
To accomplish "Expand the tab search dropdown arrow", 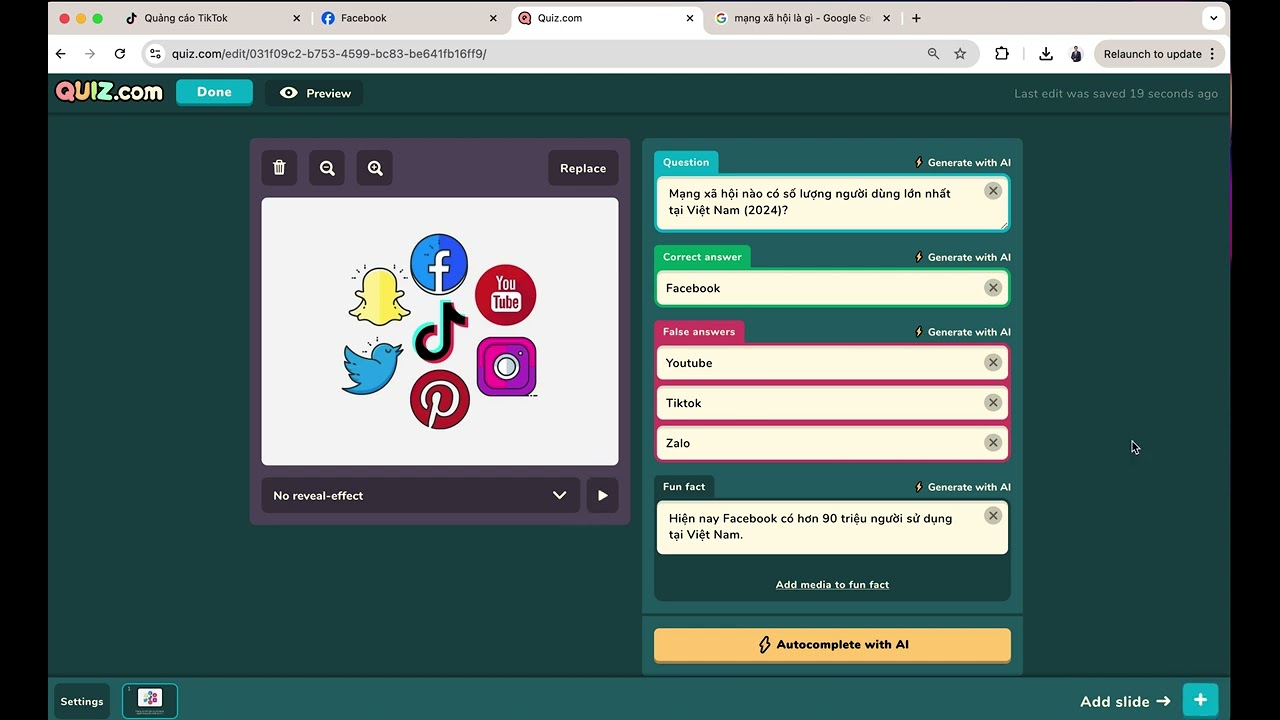I will 1214,18.
